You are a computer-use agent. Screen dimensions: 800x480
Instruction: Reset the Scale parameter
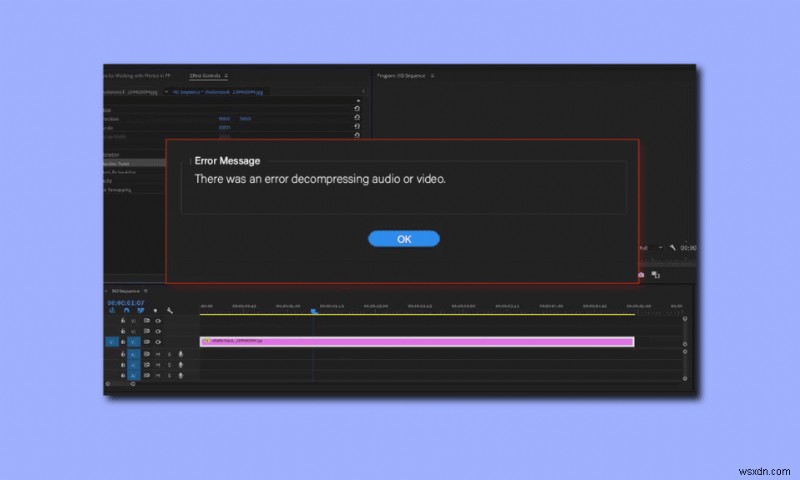357,126
